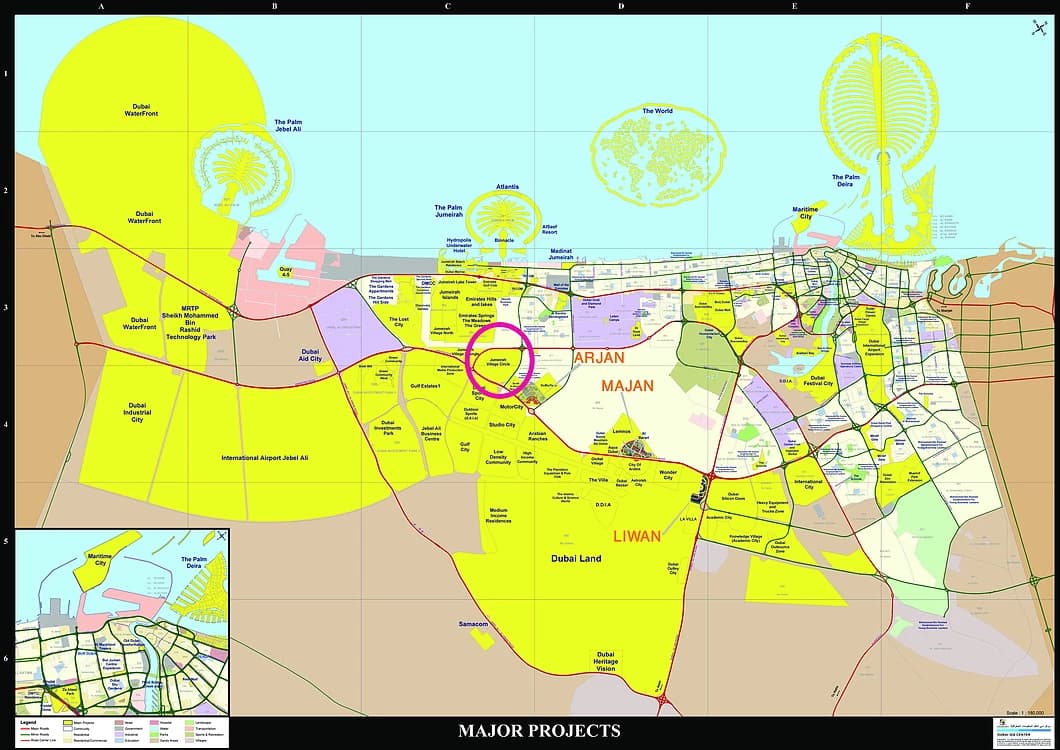Click the MAJOR PROJECTS title text
1060x750 pixels.
coord(538,731)
